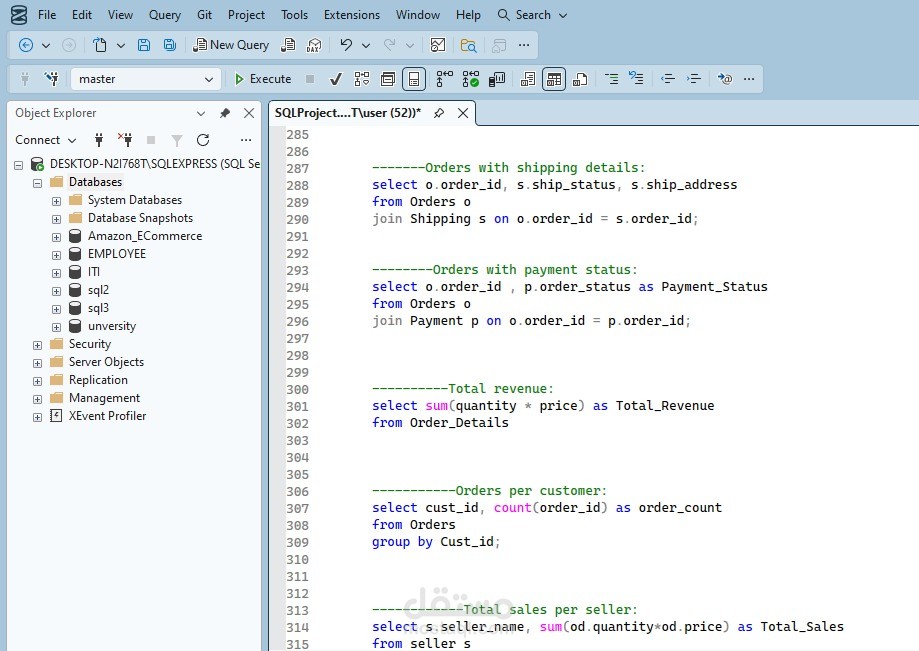Click the Display Estimated Execution Plan icon
Screen dimensions: 919x651
pyautogui.click(x=362, y=79)
